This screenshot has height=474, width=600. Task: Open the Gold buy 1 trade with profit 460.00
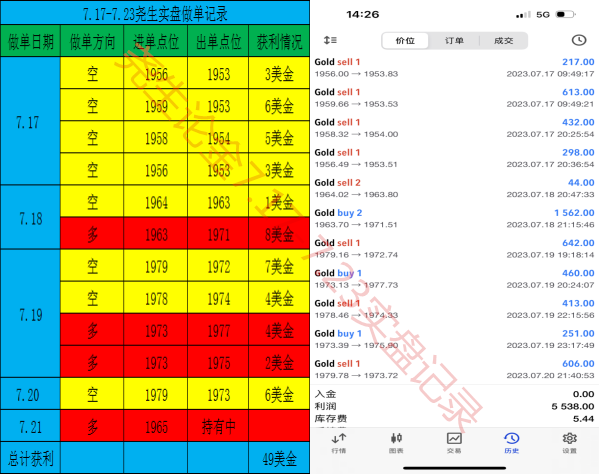point(454,279)
